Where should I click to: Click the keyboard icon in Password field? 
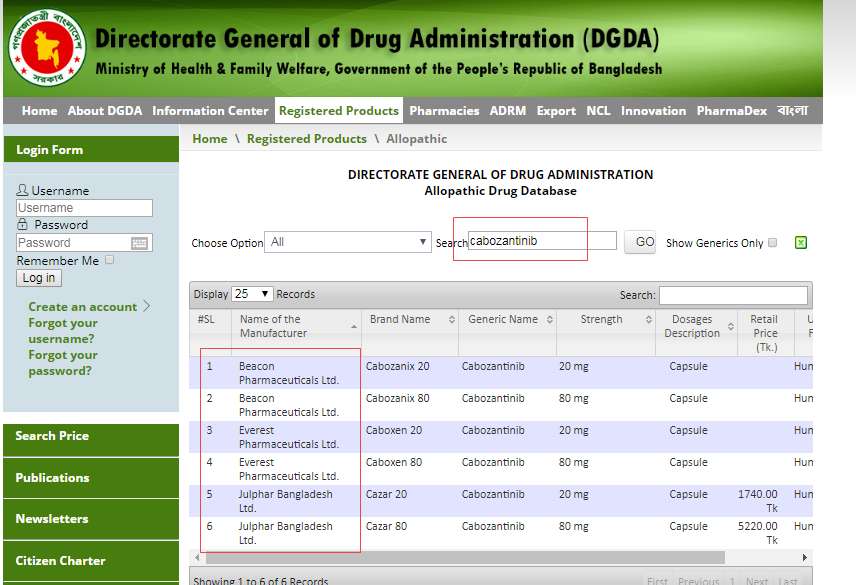click(139, 243)
